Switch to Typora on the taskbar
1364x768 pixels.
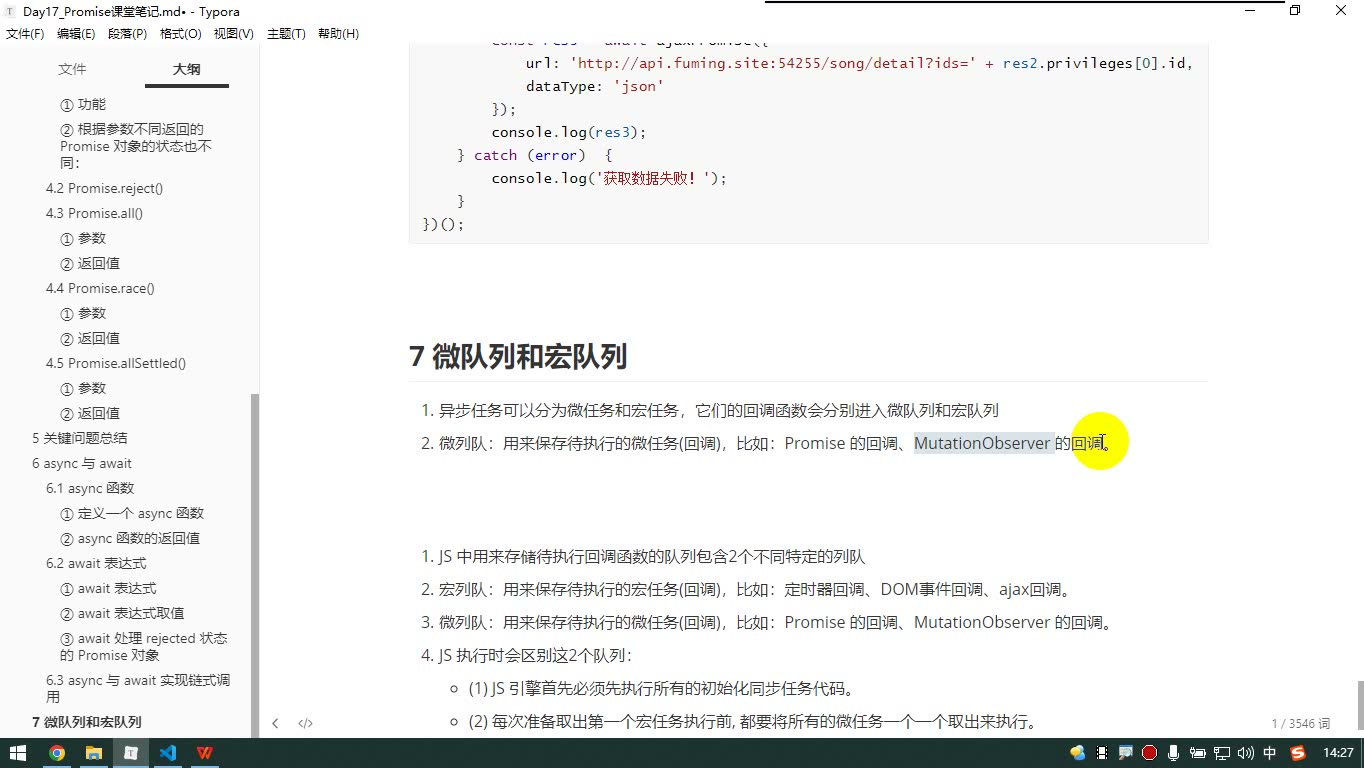point(130,753)
